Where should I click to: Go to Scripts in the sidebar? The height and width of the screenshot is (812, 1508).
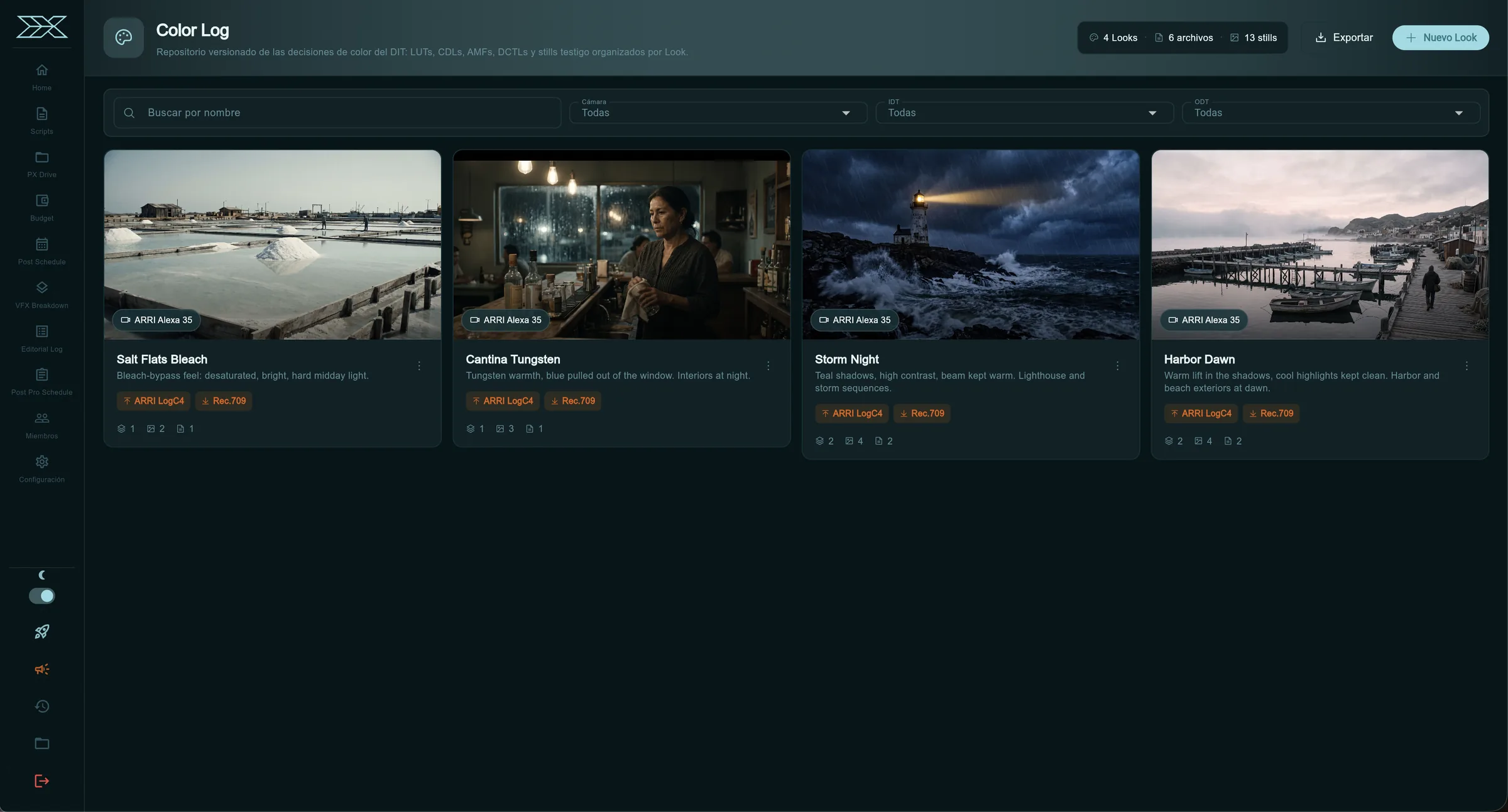pyautogui.click(x=41, y=121)
